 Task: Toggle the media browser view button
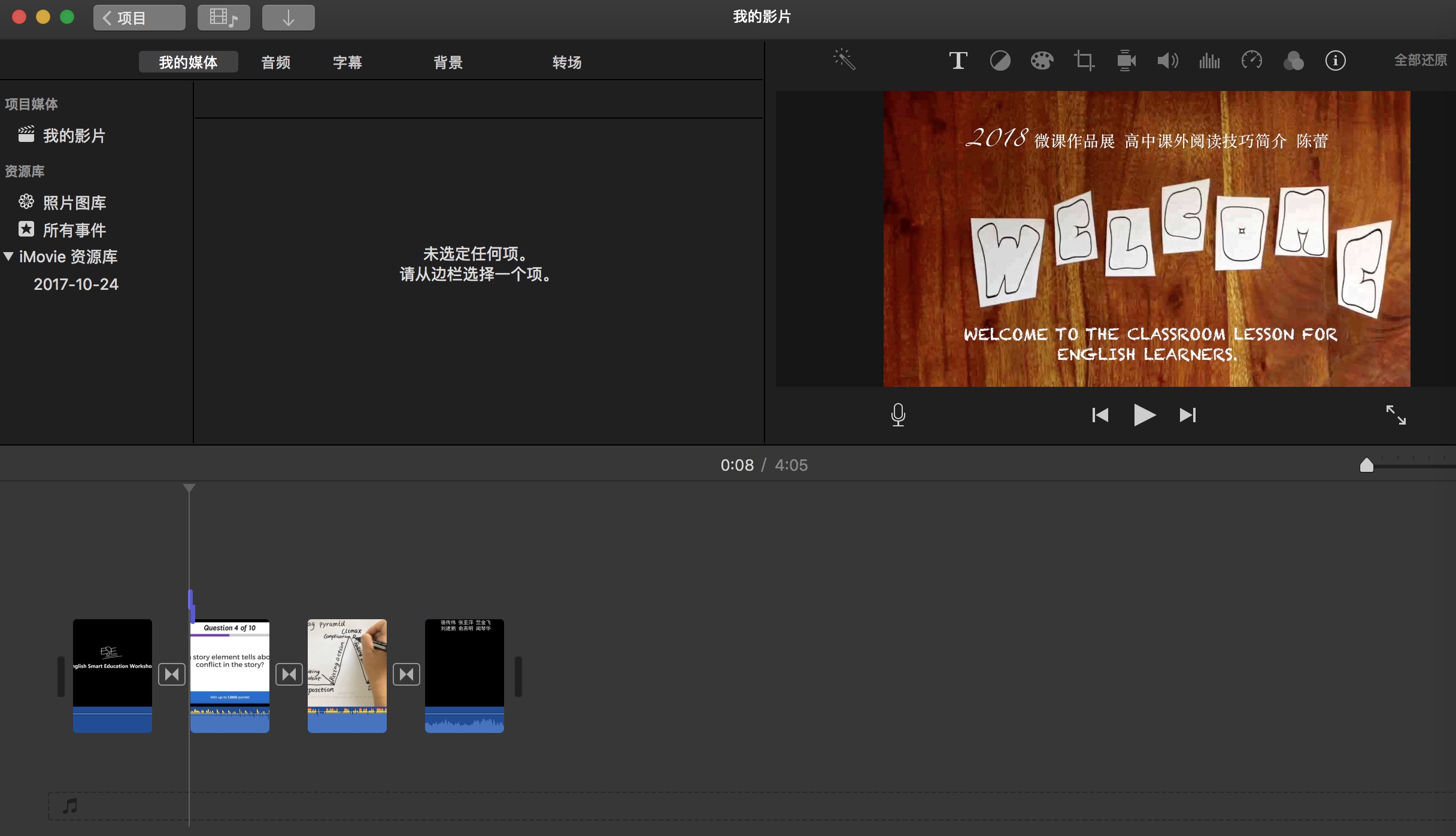(223, 17)
